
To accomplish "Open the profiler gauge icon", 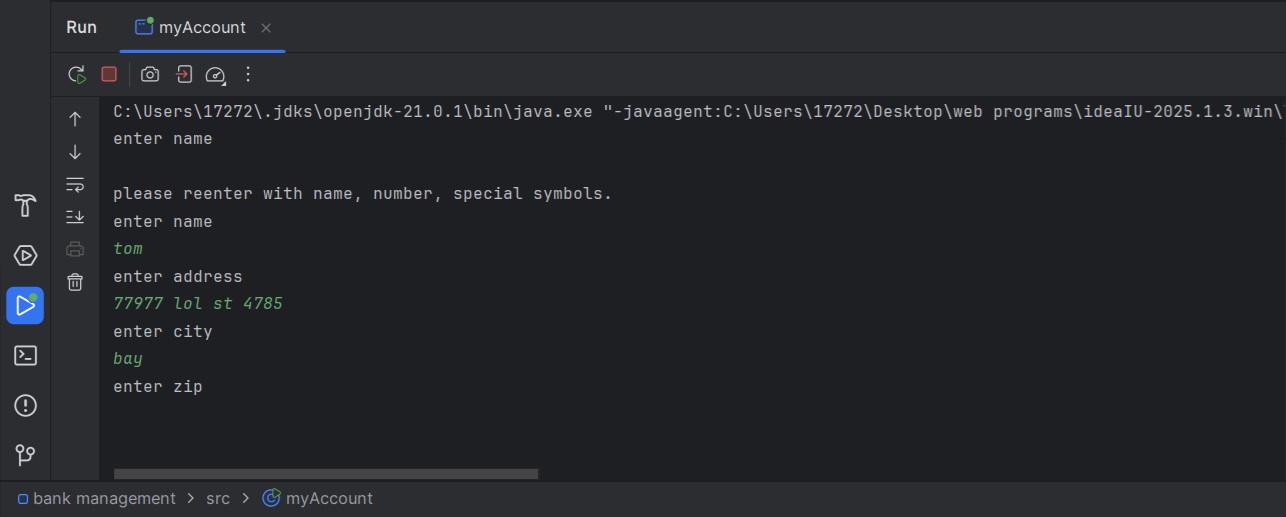I will [215, 74].
